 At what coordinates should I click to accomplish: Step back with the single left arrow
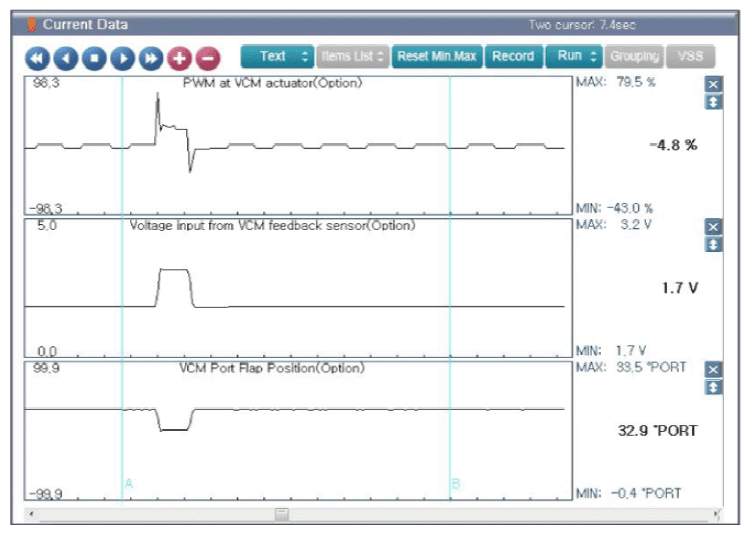[66, 58]
